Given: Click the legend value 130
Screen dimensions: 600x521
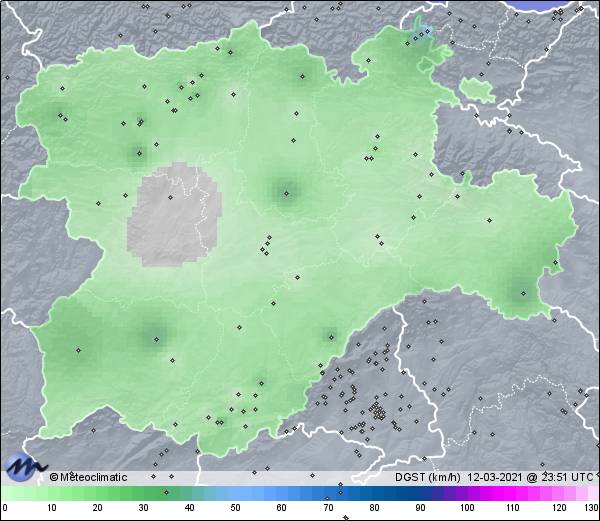Looking at the screenshot, I should coord(592,508).
